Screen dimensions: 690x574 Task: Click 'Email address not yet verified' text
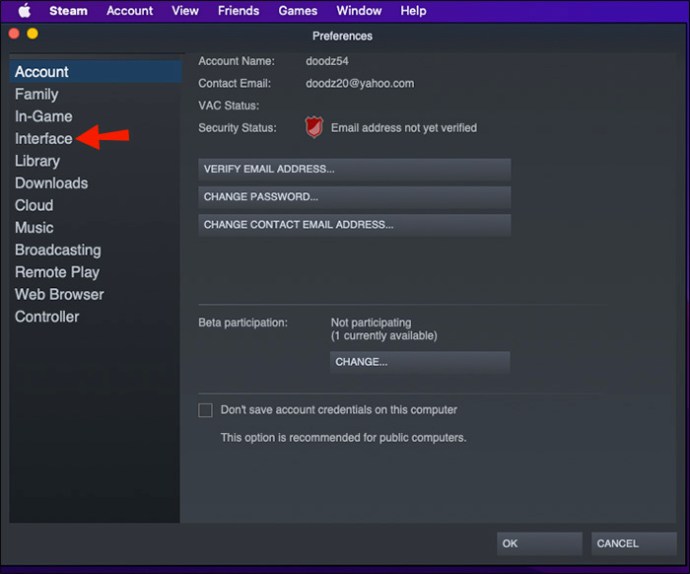click(404, 128)
